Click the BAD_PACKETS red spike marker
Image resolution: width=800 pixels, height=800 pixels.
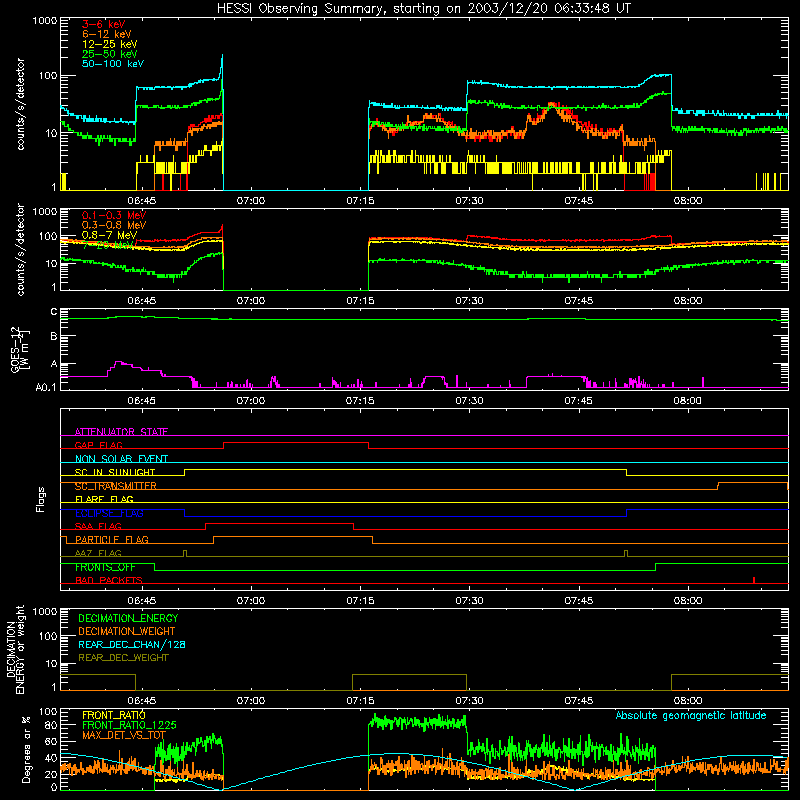click(x=754, y=580)
